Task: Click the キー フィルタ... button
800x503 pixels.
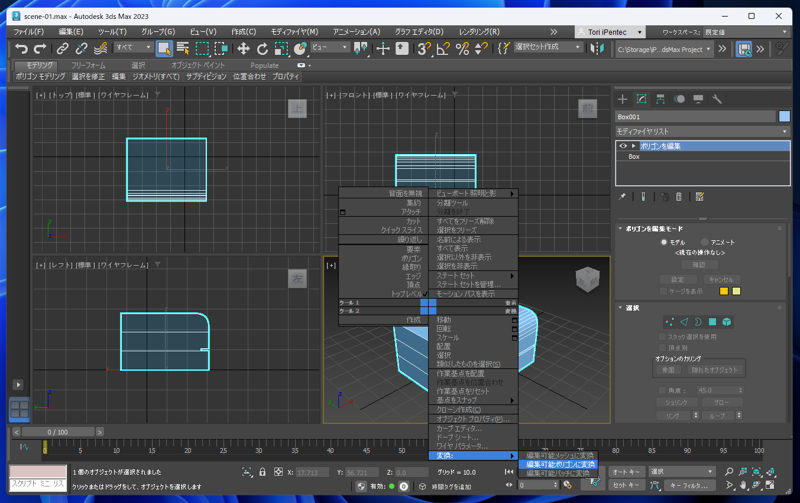Action: [x=688, y=486]
